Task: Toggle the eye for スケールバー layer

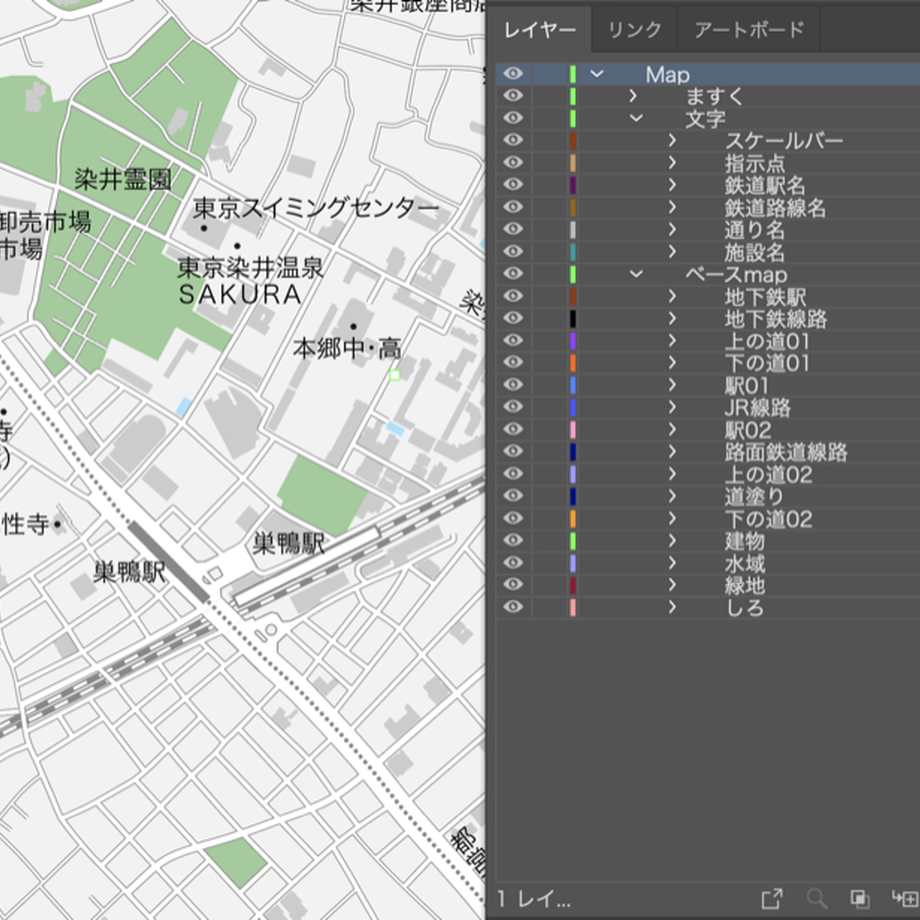Action: [x=513, y=140]
